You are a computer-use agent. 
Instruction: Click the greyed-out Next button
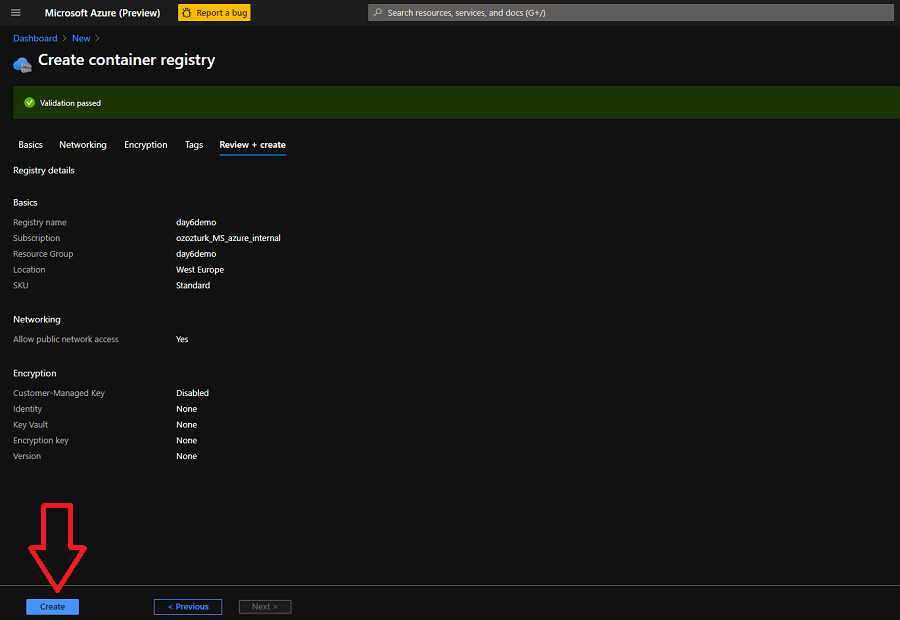coord(265,607)
